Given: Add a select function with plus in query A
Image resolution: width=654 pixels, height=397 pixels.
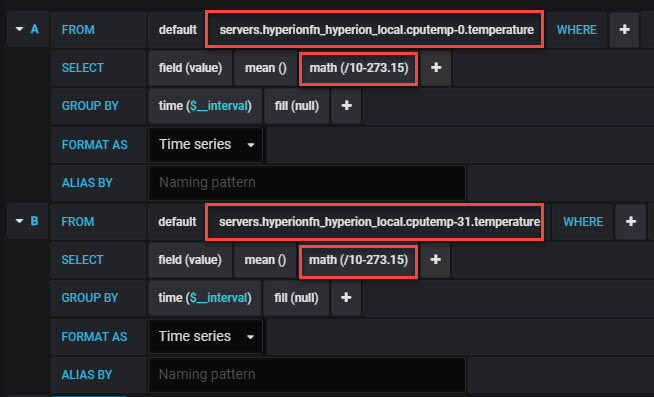Looking at the screenshot, I should click(435, 68).
